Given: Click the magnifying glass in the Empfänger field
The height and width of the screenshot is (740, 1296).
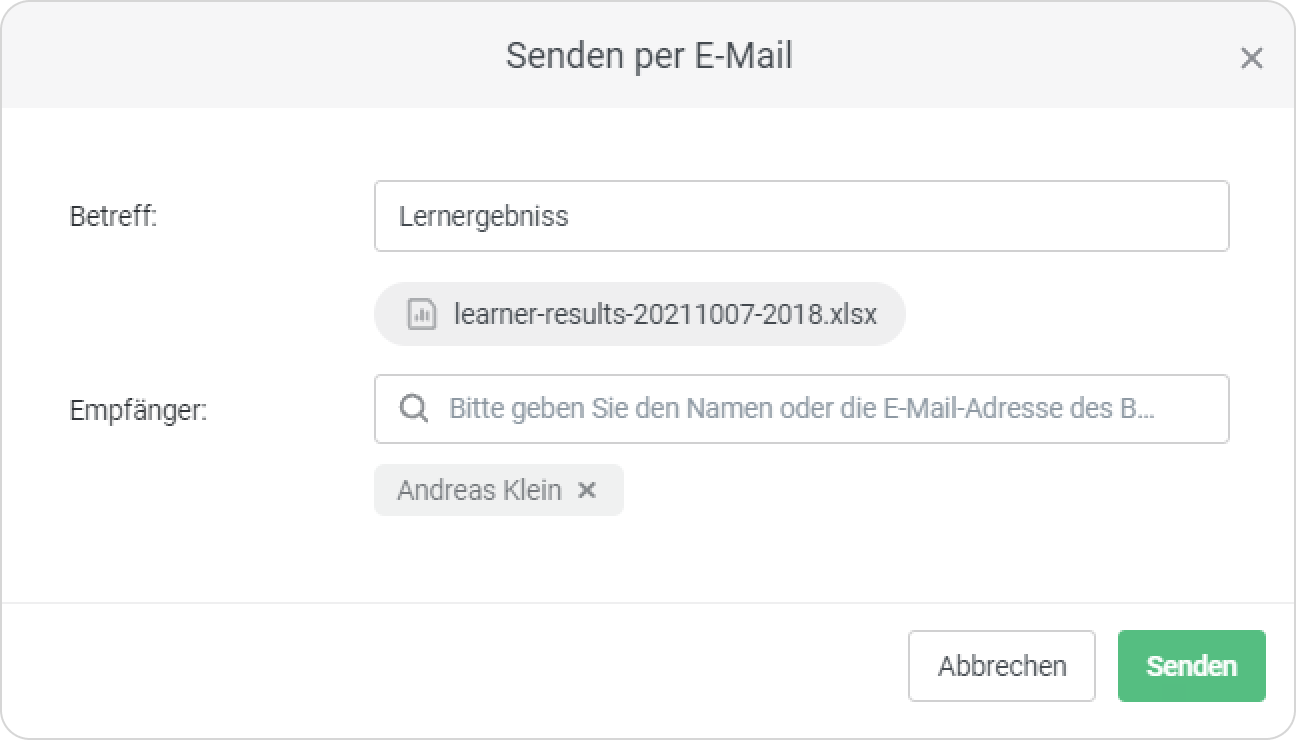Looking at the screenshot, I should pyautogui.click(x=414, y=408).
